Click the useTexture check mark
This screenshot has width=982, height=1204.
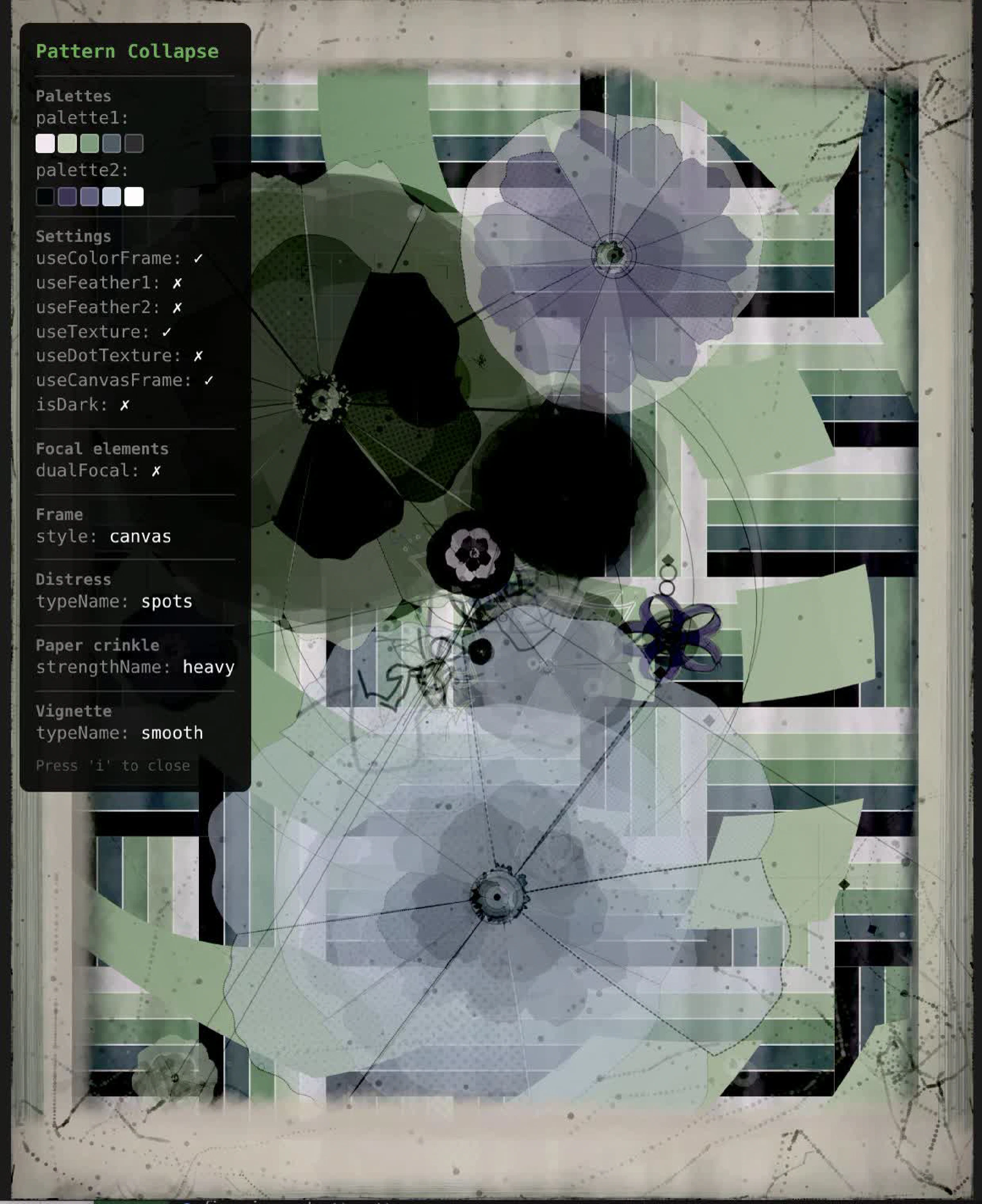pyautogui.click(x=166, y=332)
